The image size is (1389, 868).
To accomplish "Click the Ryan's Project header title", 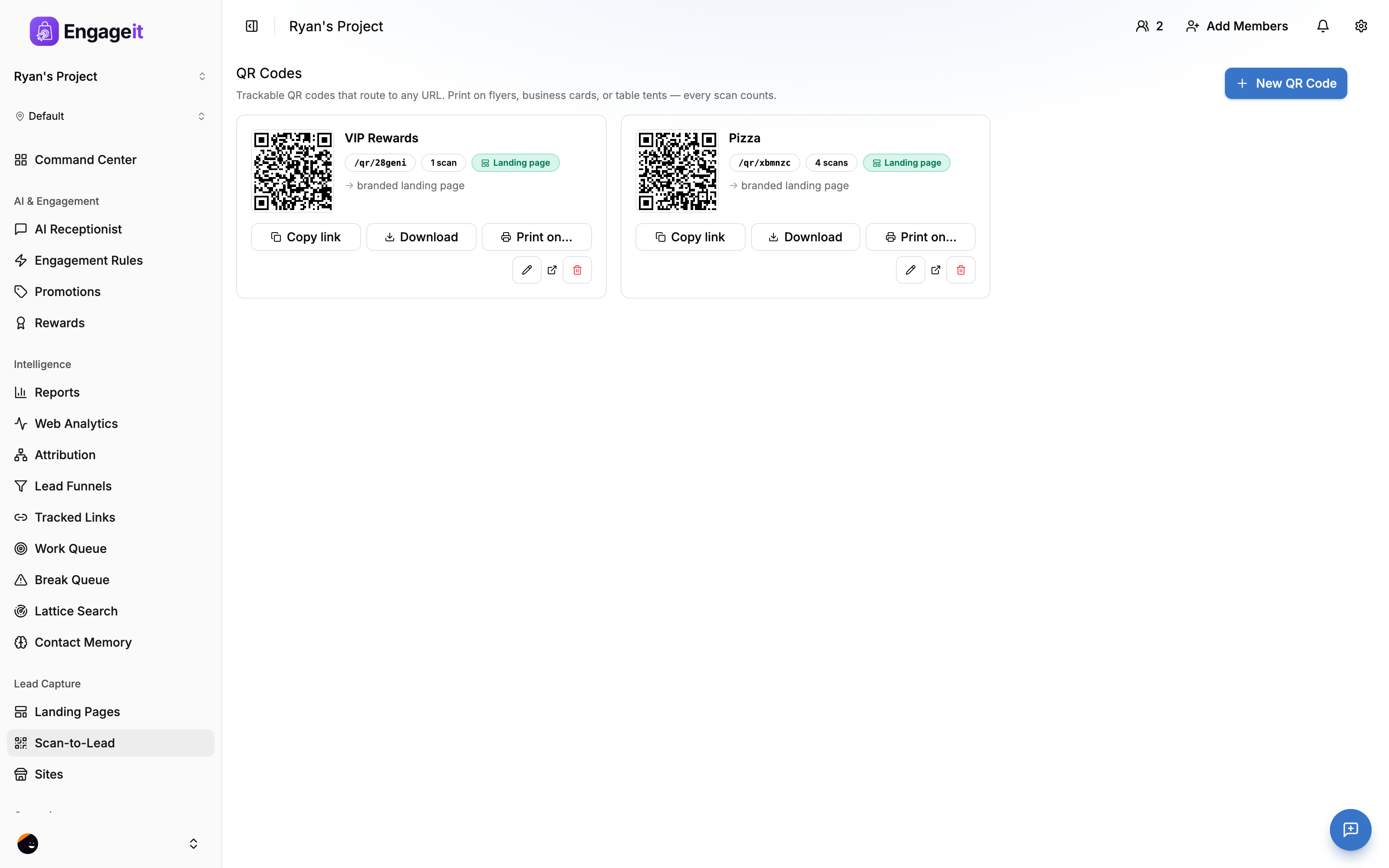I will click(336, 26).
